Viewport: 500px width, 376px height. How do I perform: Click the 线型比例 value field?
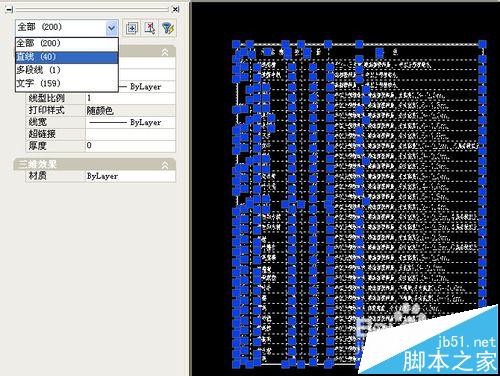(130, 98)
